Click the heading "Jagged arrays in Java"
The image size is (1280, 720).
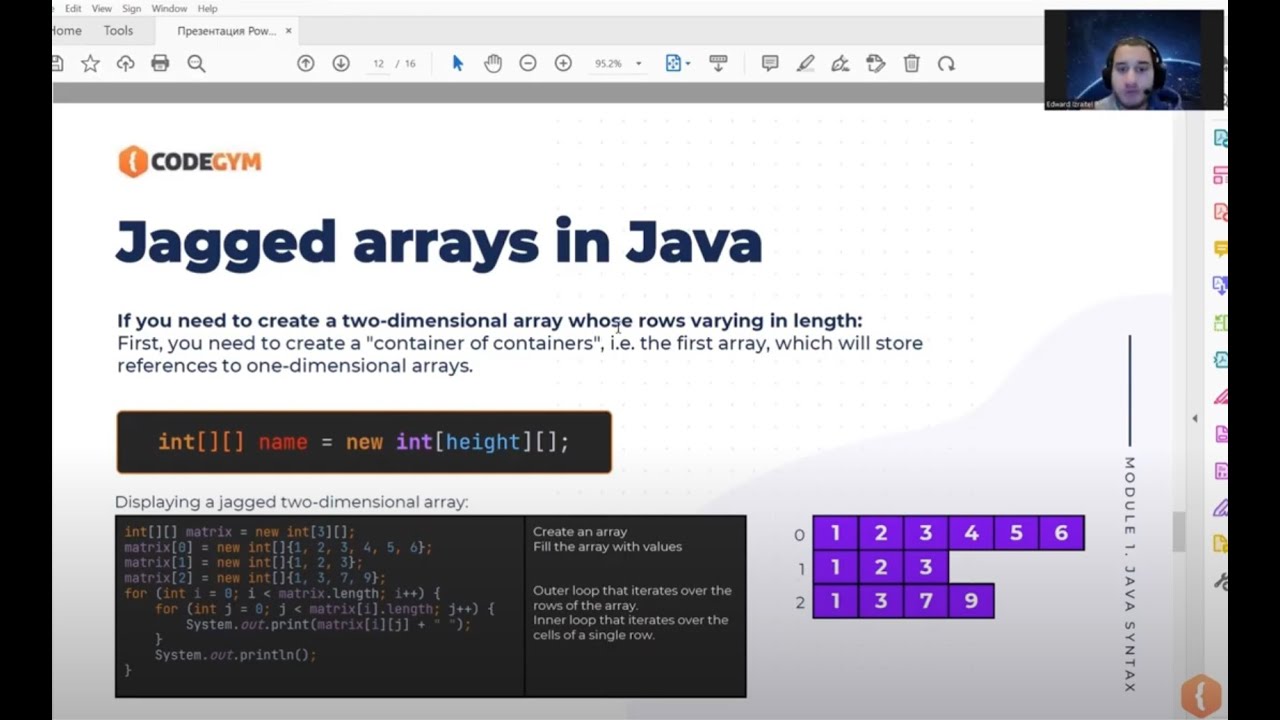coord(439,242)
